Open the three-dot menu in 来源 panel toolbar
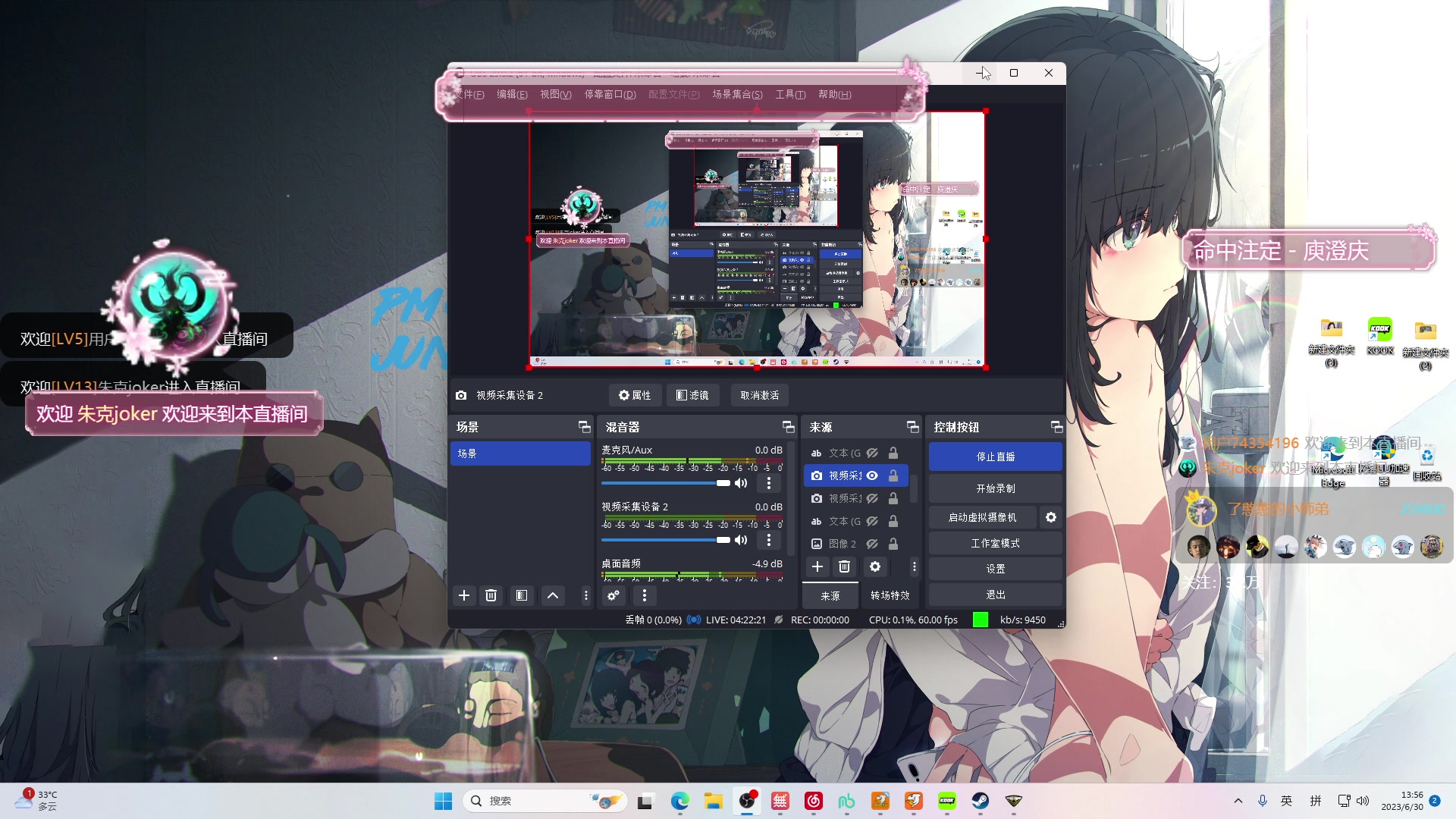The height and width of the screenshot is (819, 1456). (914, 566)
